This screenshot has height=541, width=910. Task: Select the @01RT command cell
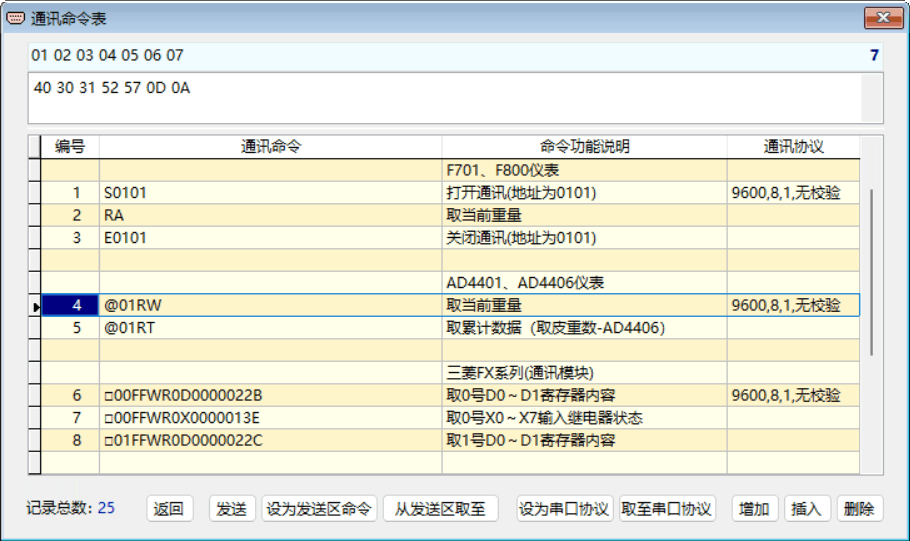(x=270, y=328)
